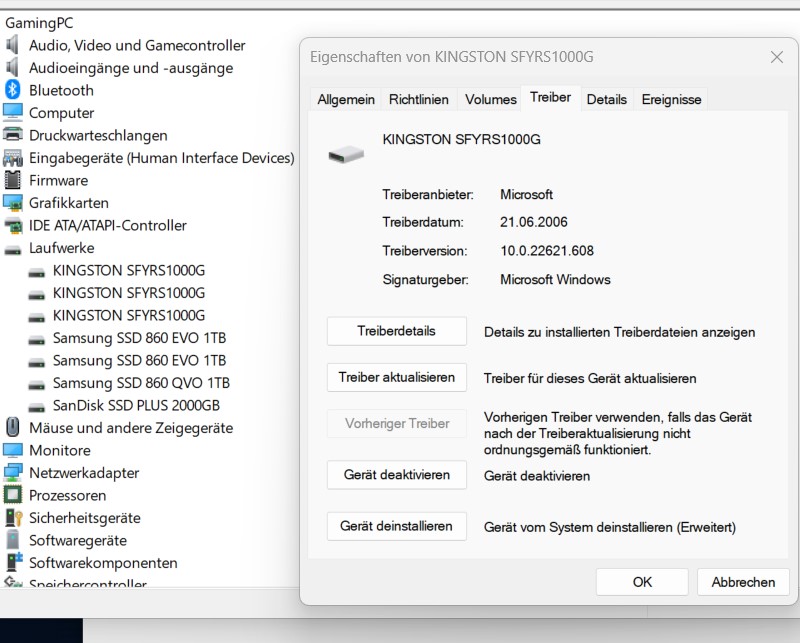
Task: Select the third KINGSTON SFYRS1000G drive entry
Action: click(129, 315)
